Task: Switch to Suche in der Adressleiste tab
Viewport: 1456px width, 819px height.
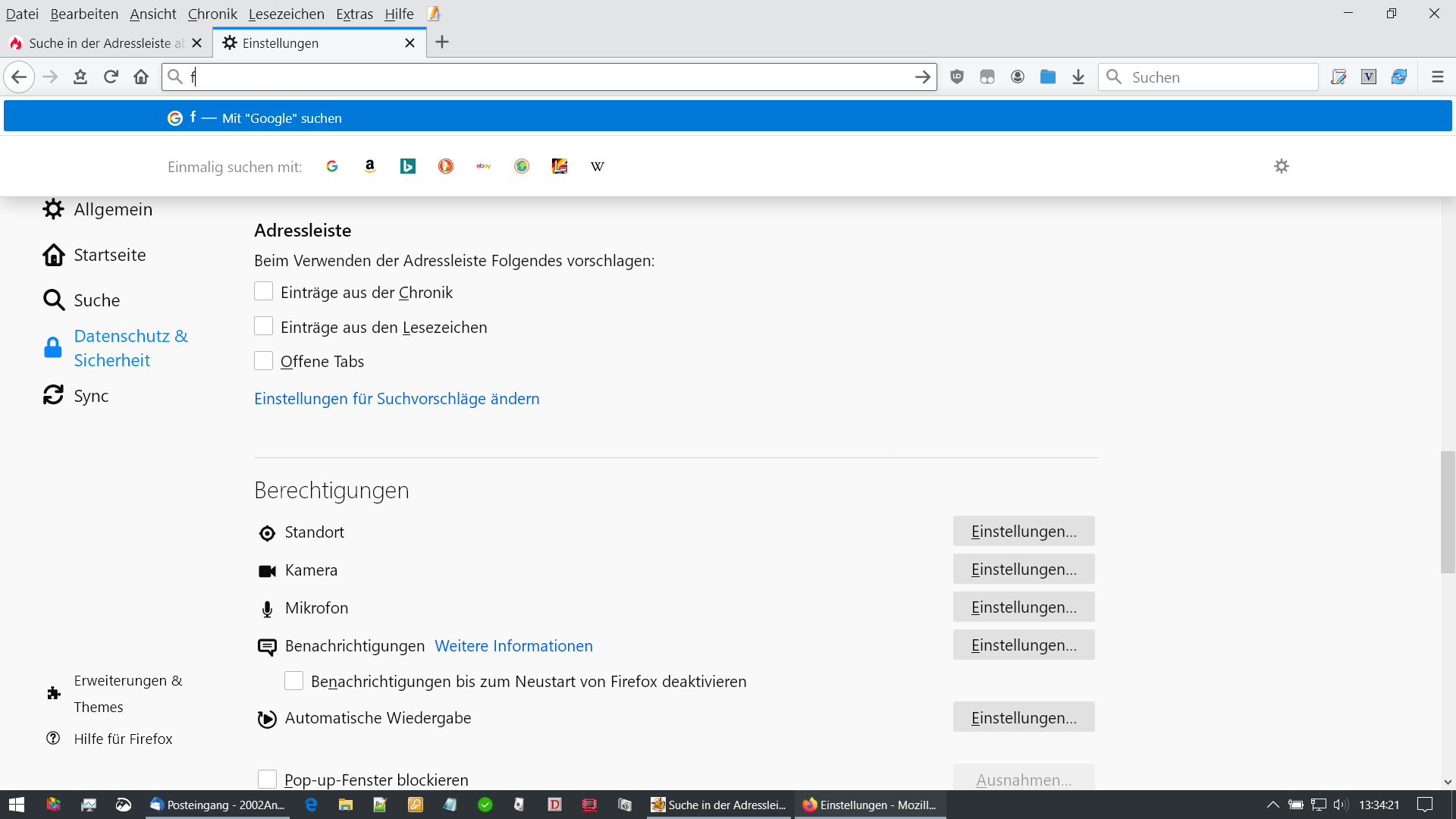Action: [99, 43]
